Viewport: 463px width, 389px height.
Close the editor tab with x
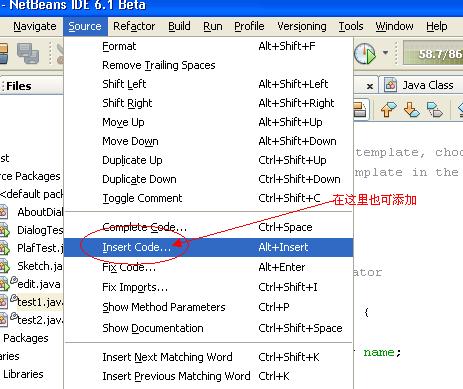coord(370,86)
